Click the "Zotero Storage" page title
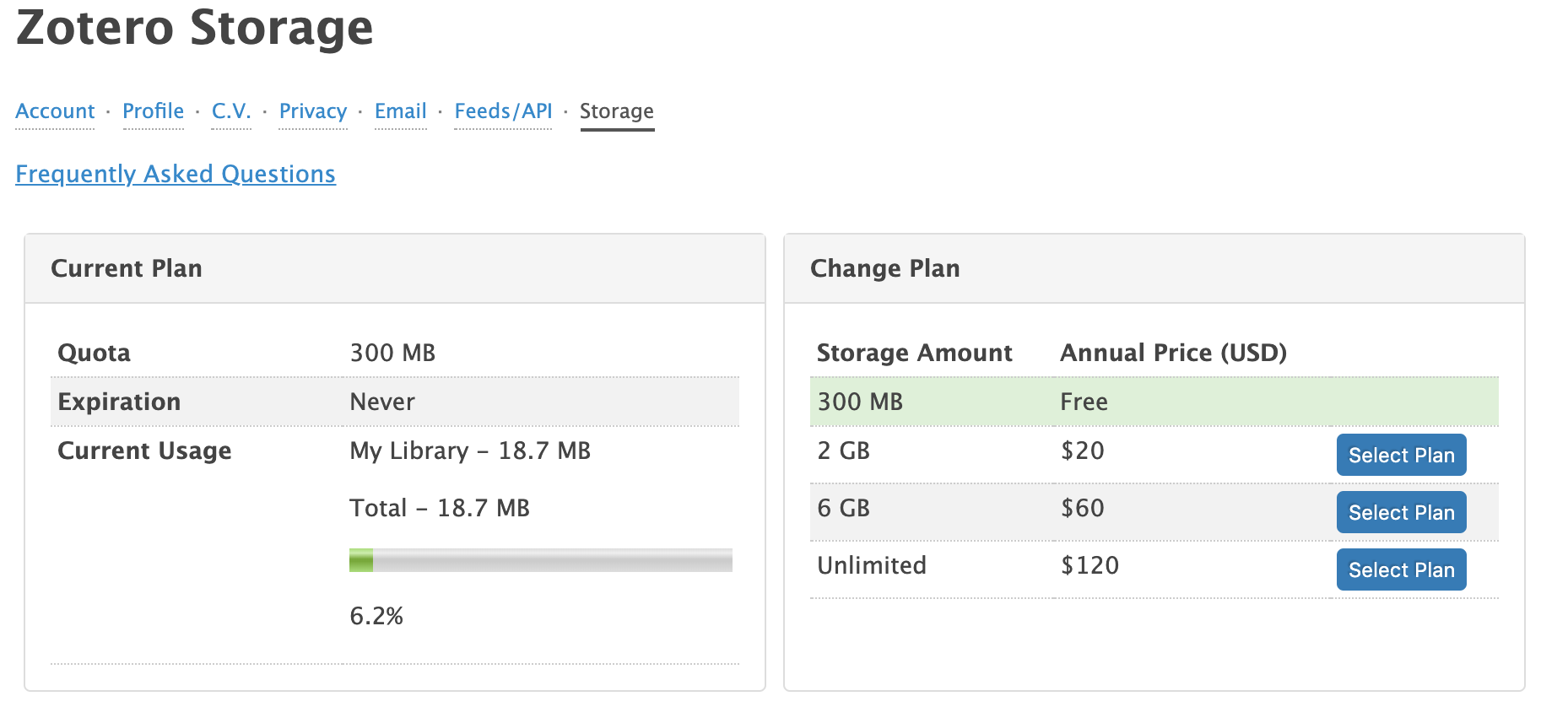The height and width of the screenshot is (707, 1568). coord(194,27)
